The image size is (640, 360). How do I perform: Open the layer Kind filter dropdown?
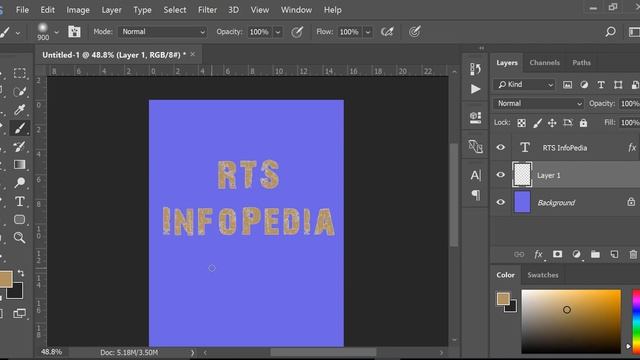525,84
